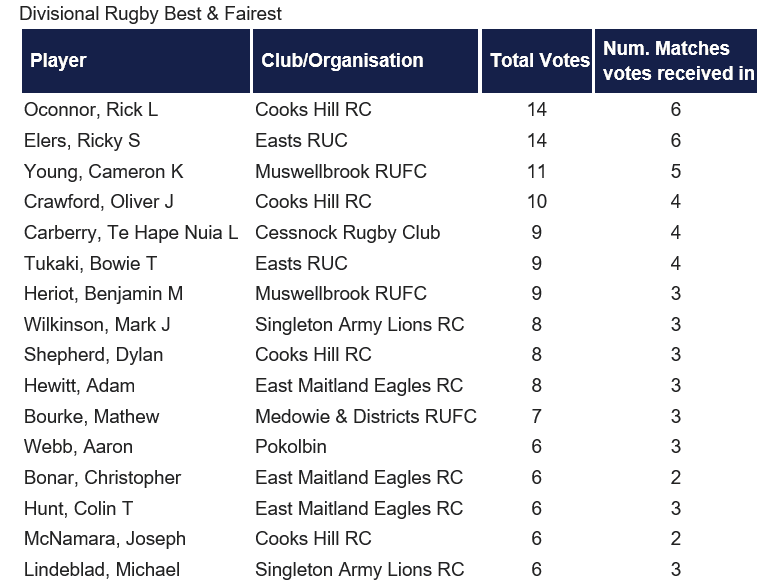Select Shepherd, Dylan player name
769x587 pixels.
(x=93, y=355)
